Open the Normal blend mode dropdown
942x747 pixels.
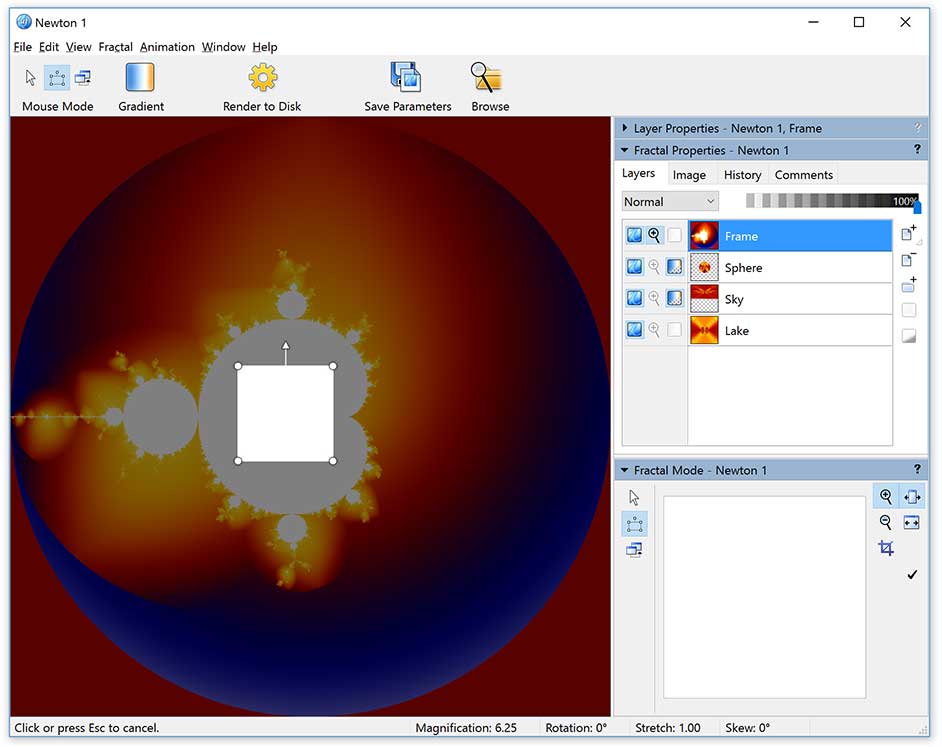click(x=670, y=201)
